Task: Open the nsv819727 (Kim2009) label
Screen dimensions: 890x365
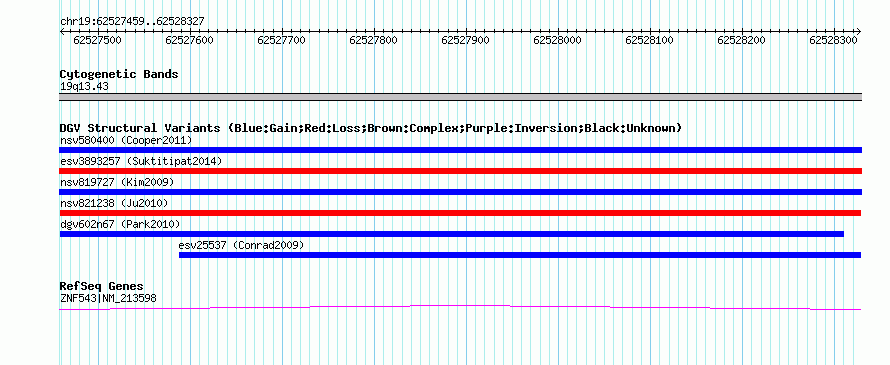Action: tap(117, 182)
